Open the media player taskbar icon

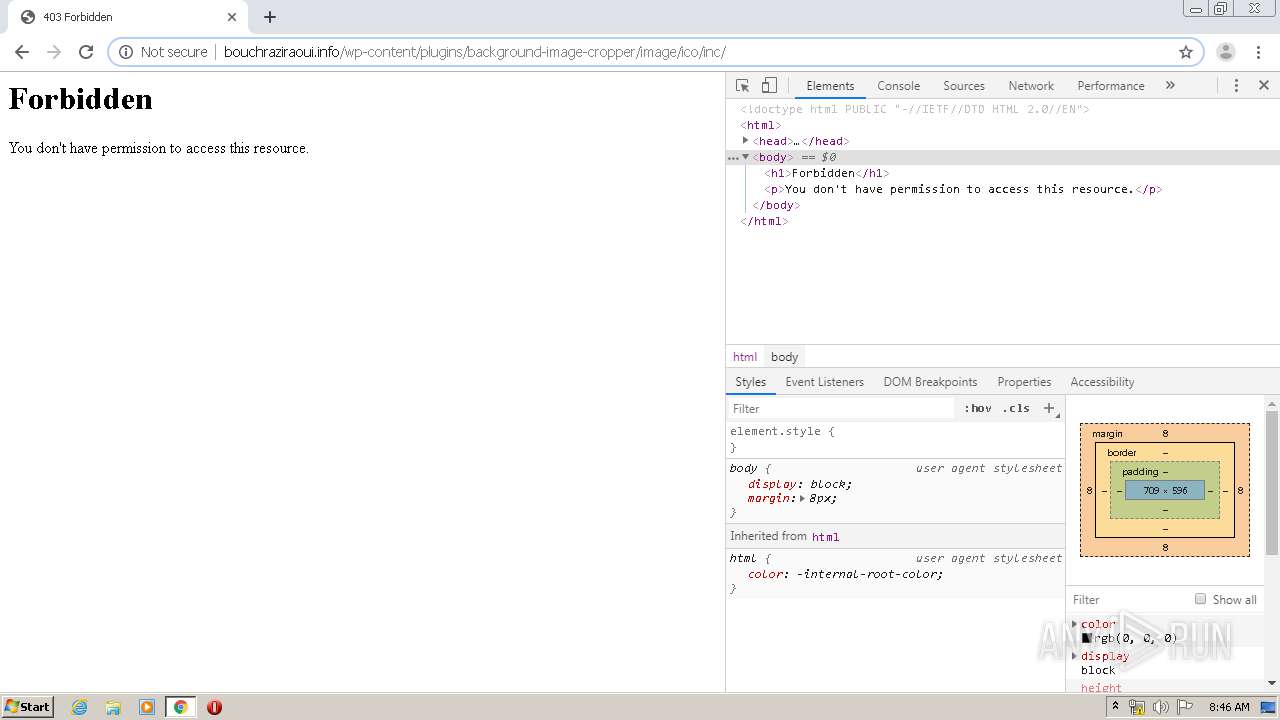[147, 707]
